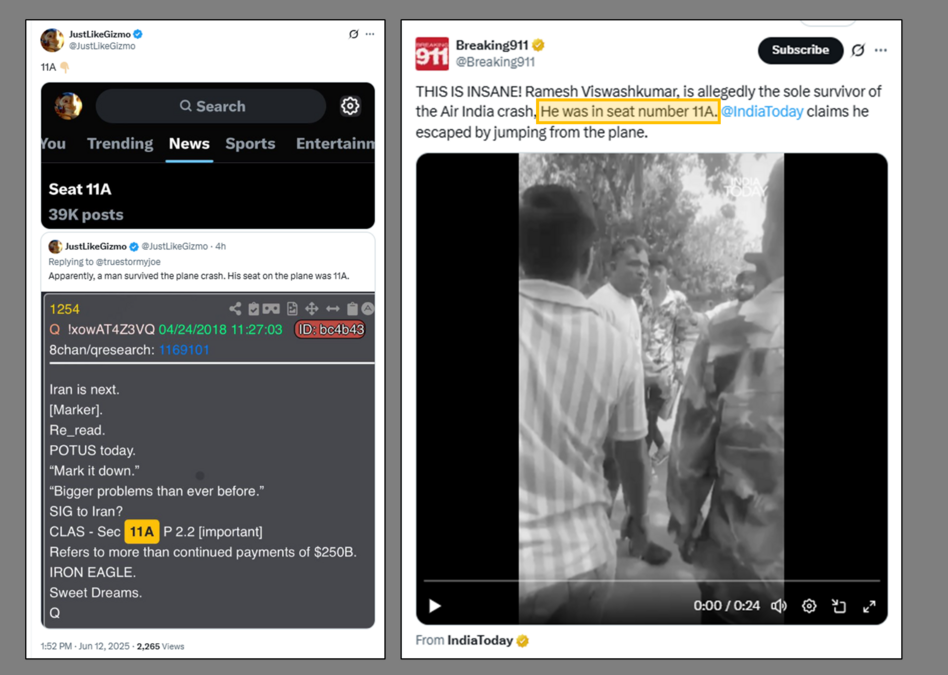Click the 39K posts count
This screenshot has height=675, width=948.
click(86, 215)
